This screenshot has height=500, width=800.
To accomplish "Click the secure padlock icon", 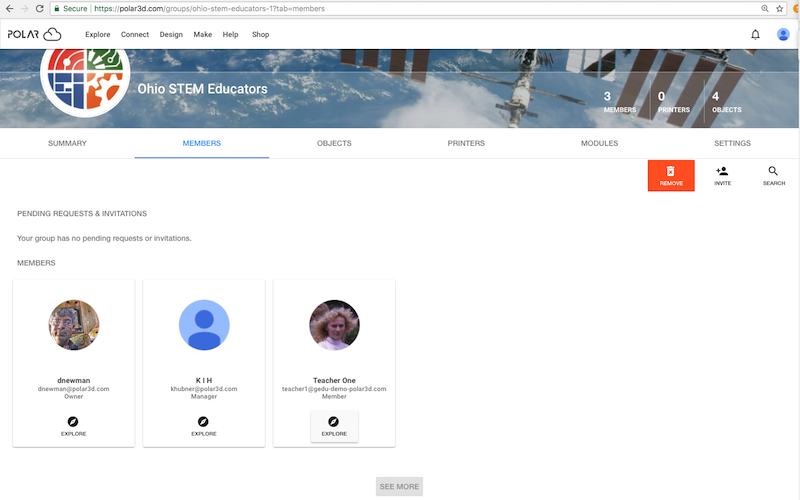I will (x=57, y=9).
